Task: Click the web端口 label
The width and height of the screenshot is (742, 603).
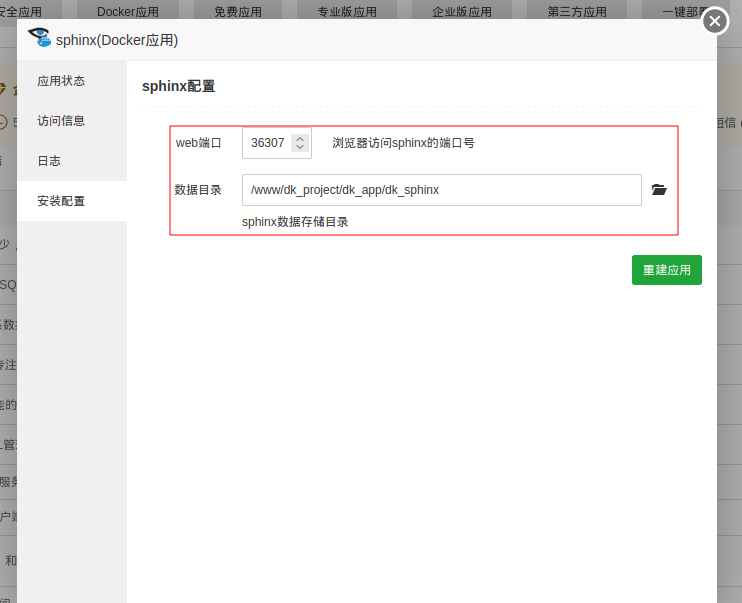Action: click(x=198, y=143)
